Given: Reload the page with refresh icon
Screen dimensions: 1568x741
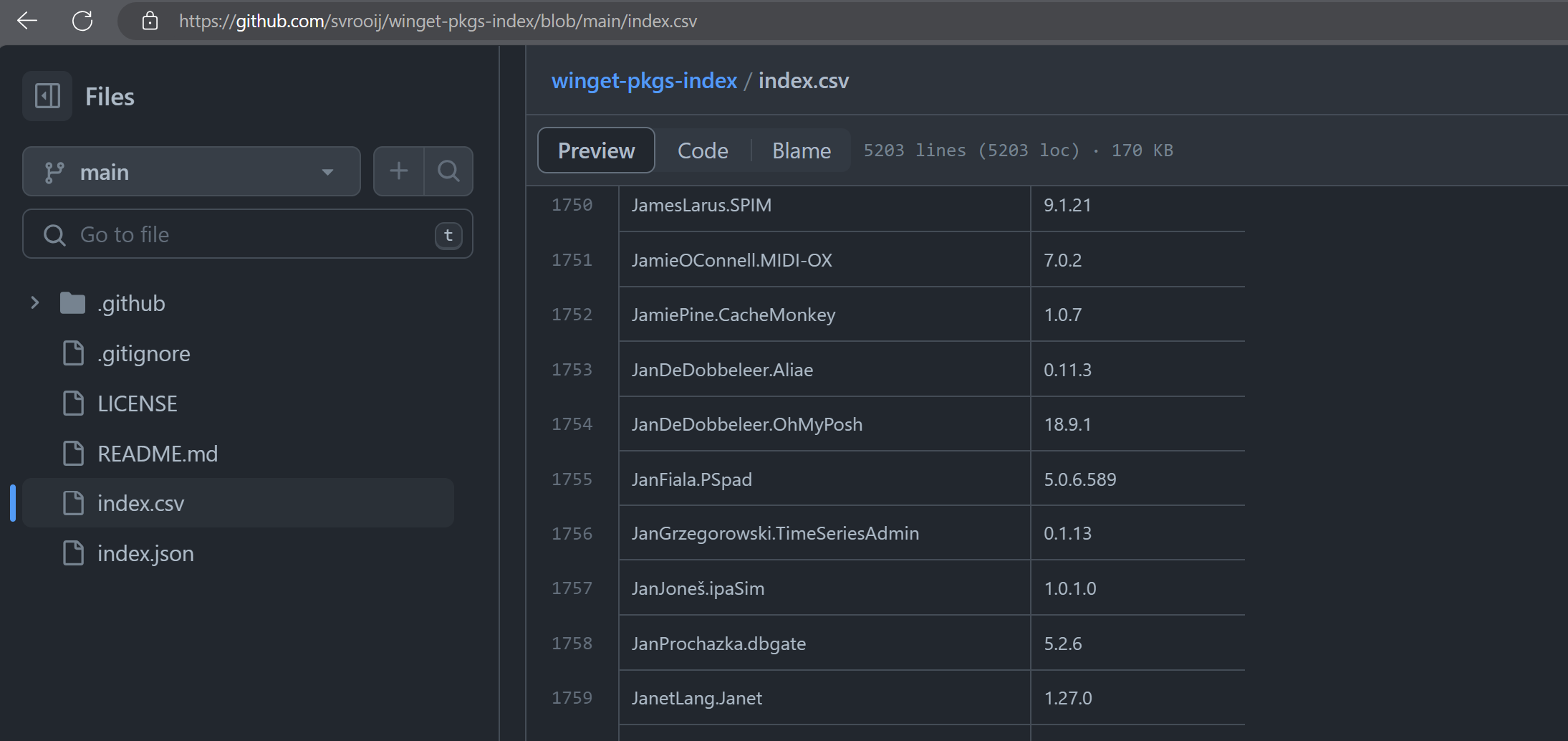Looking at the screenshot, I should click(82, 21).
